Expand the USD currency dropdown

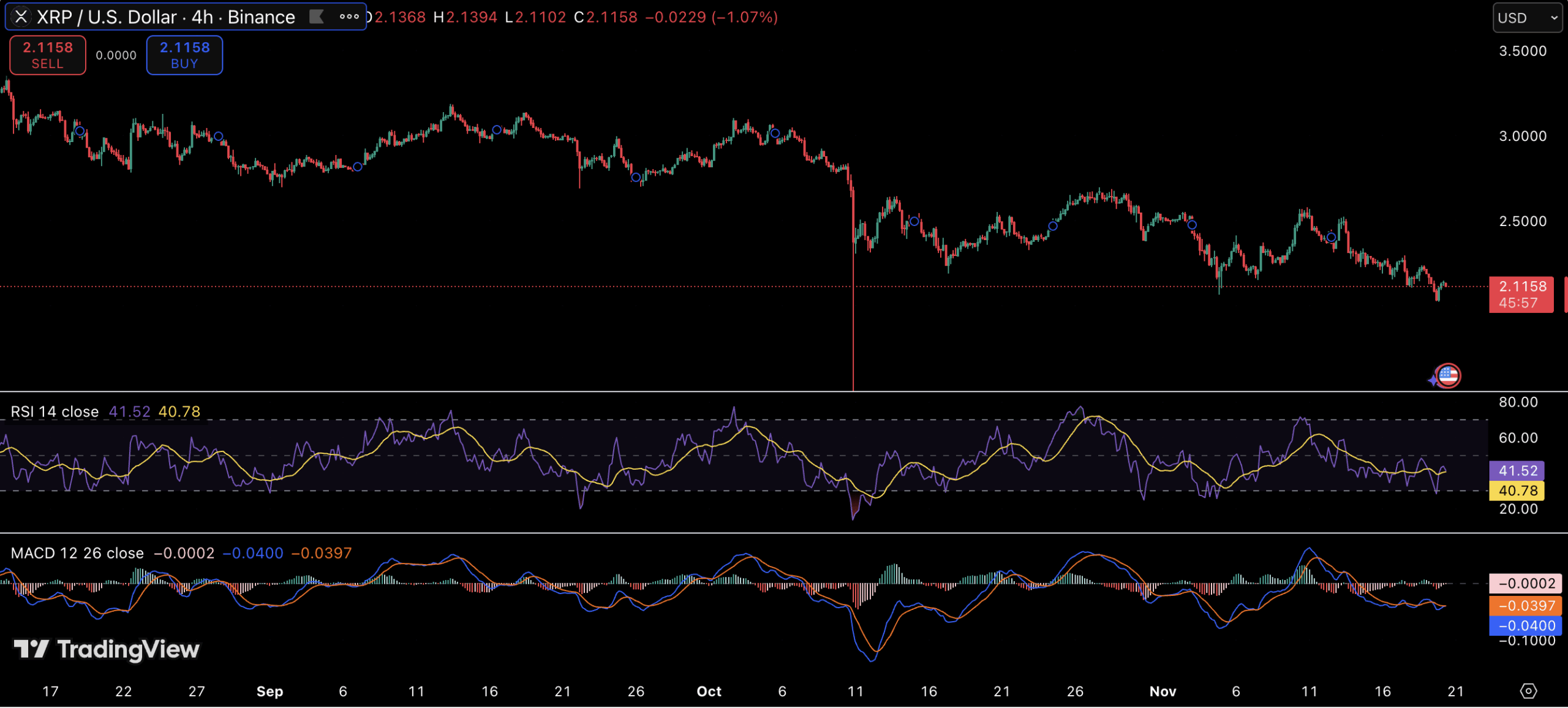click(1528, 18)
